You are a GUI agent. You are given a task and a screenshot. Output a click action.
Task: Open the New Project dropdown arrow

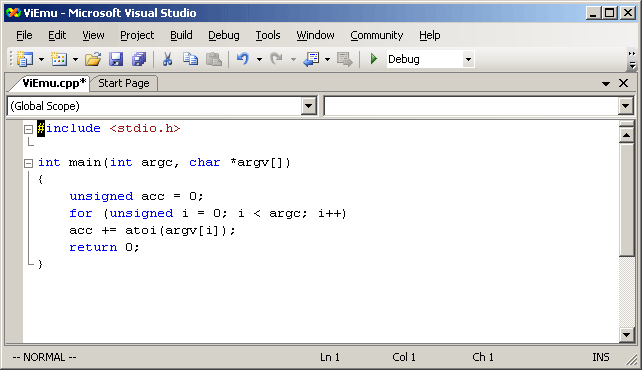(41, 60)
